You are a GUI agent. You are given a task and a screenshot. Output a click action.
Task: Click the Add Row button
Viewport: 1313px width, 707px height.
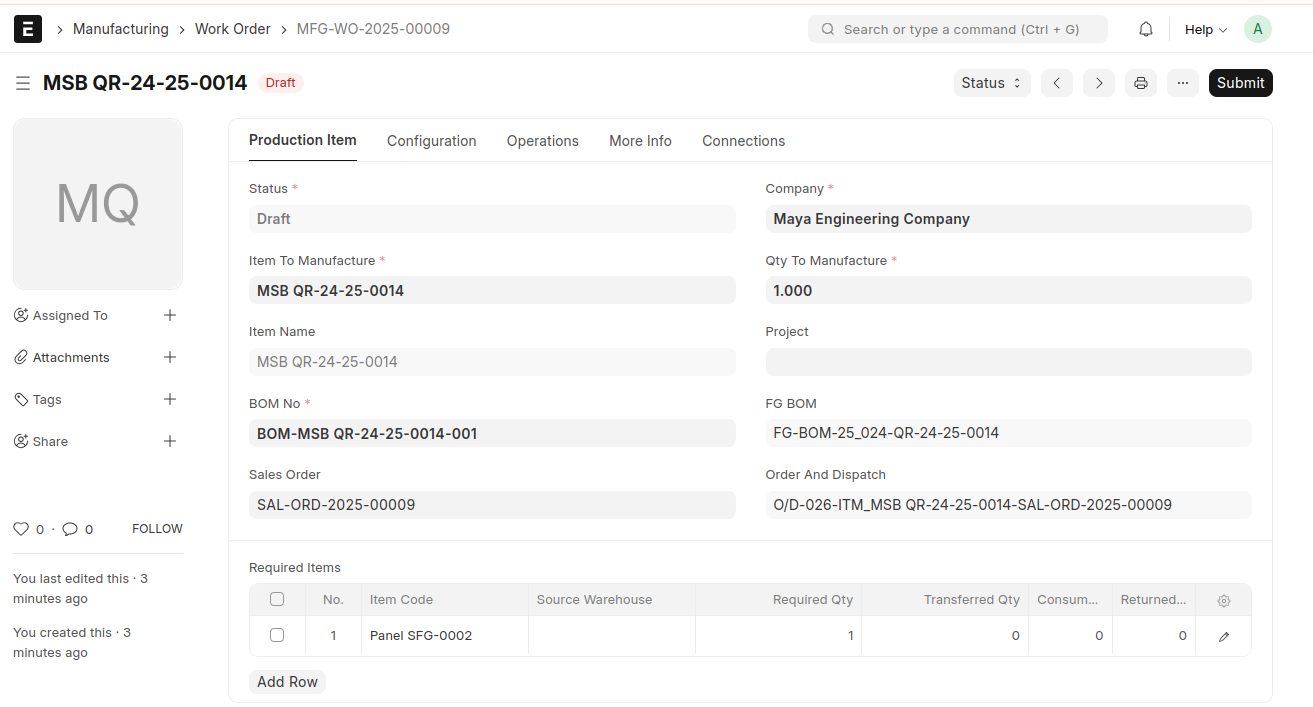pos(287,682)
